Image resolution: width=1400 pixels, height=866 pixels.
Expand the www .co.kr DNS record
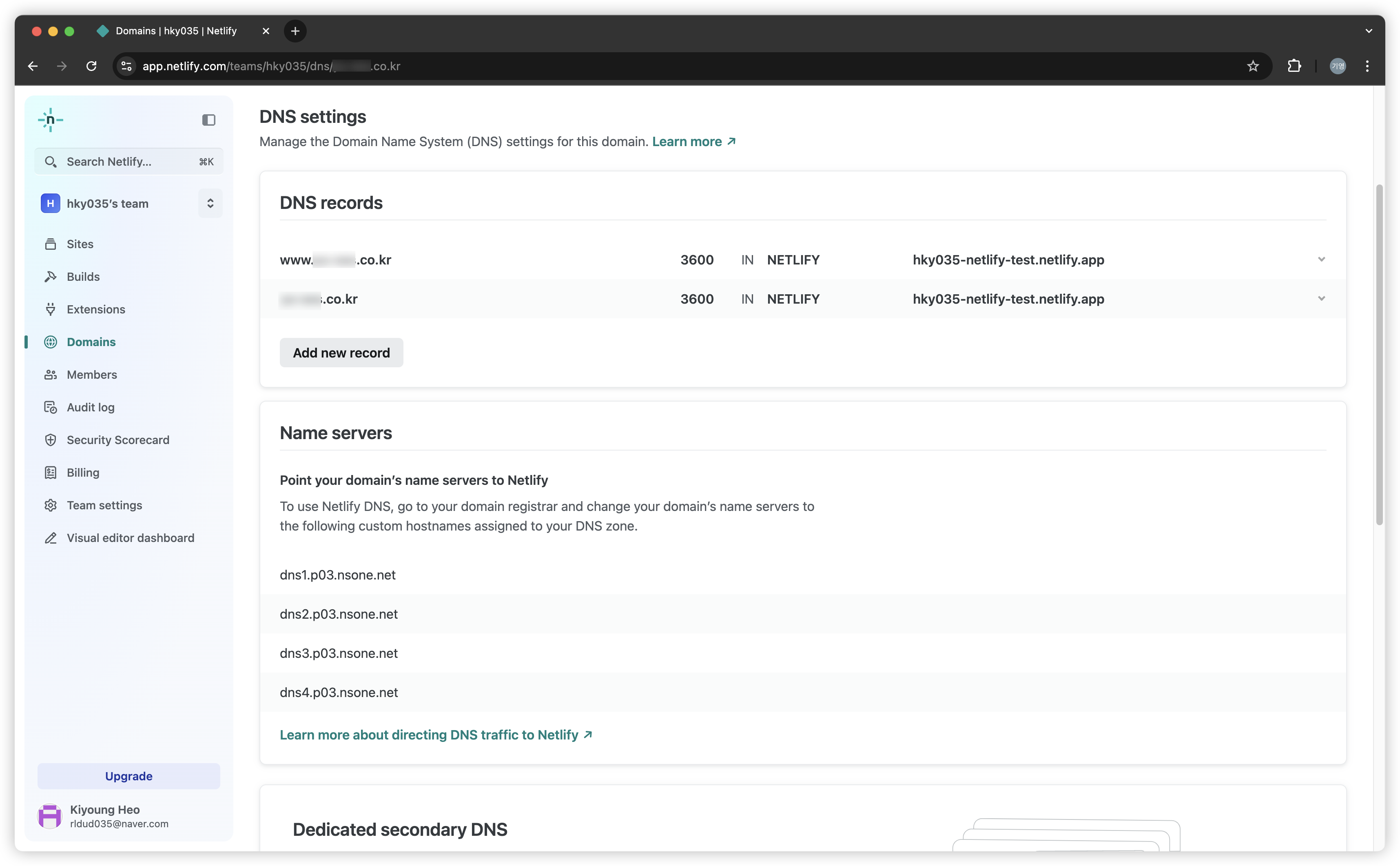[1321, 260]
